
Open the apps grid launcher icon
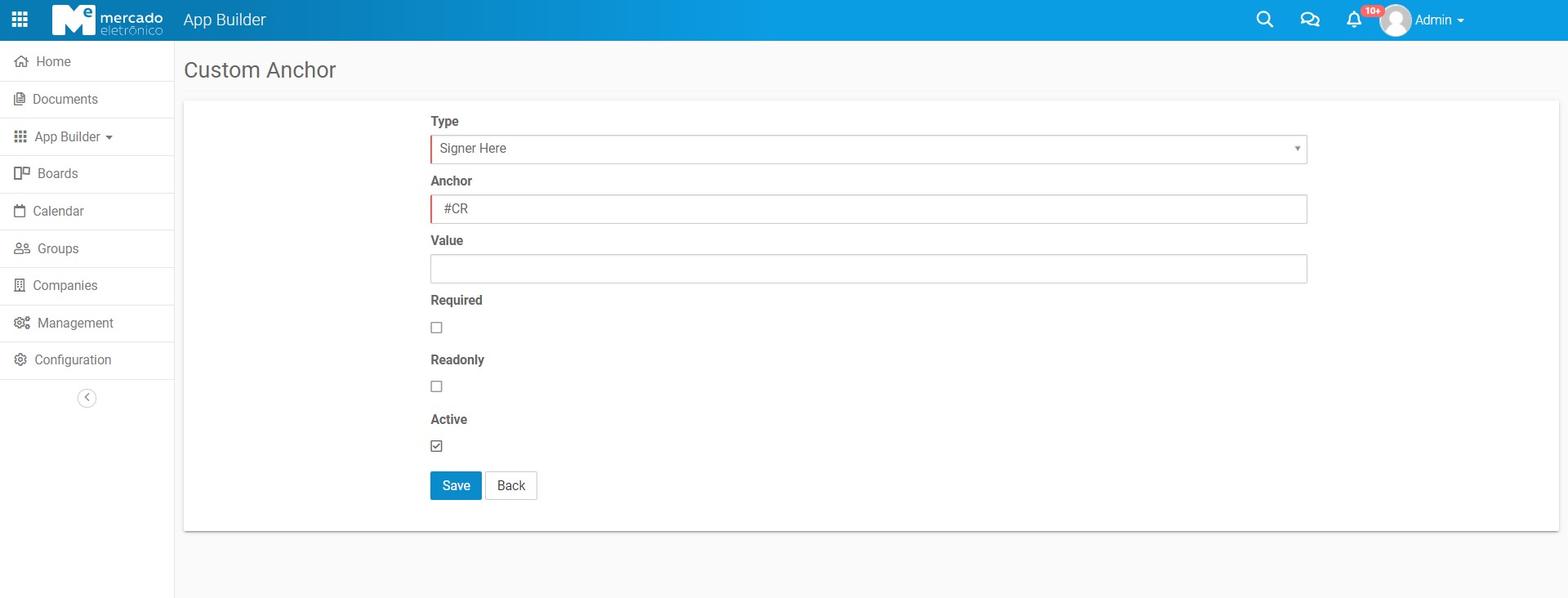click(x=20, y=20)
